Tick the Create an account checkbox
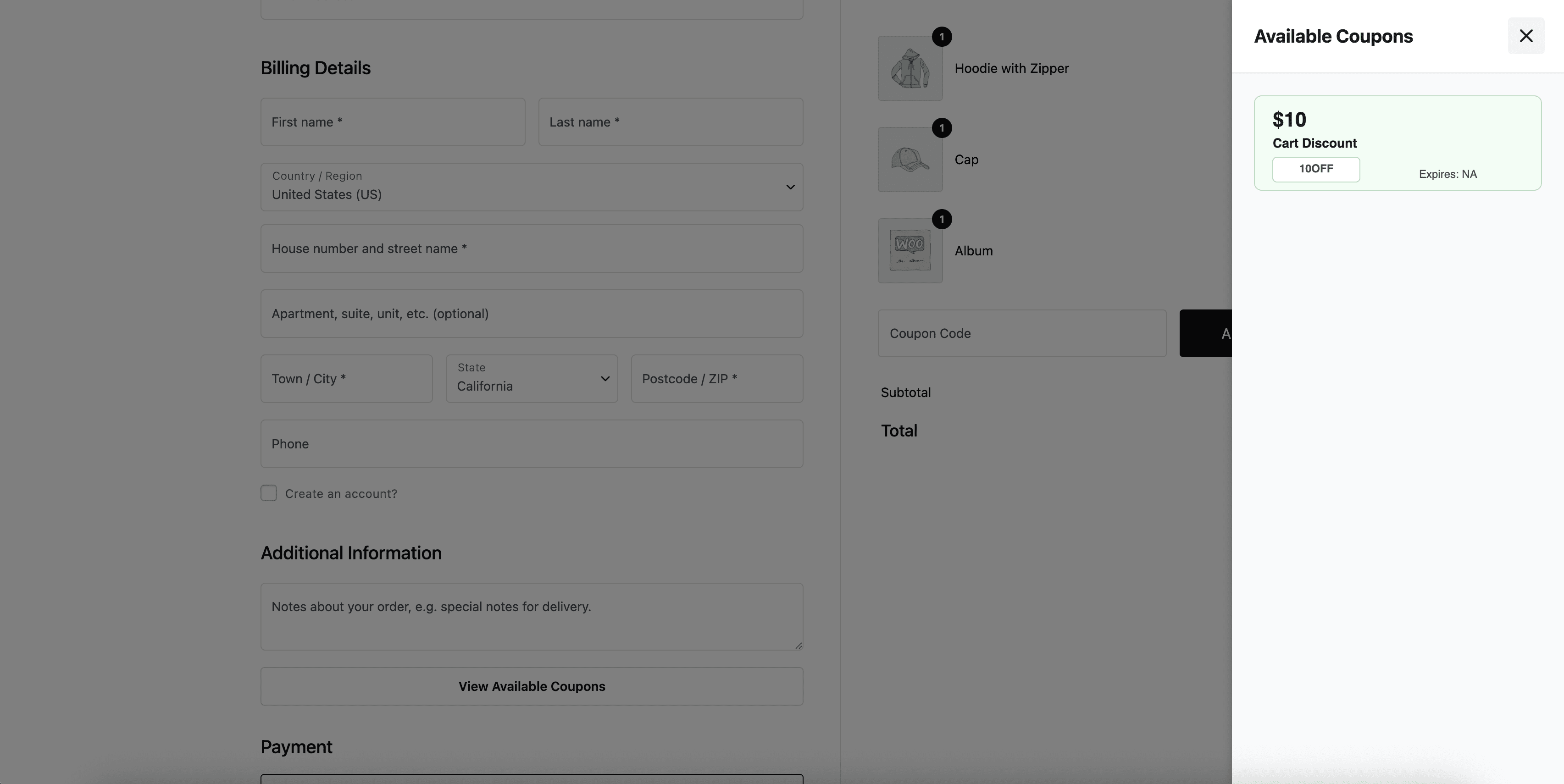1564x784 pixels. coord(269,493)
